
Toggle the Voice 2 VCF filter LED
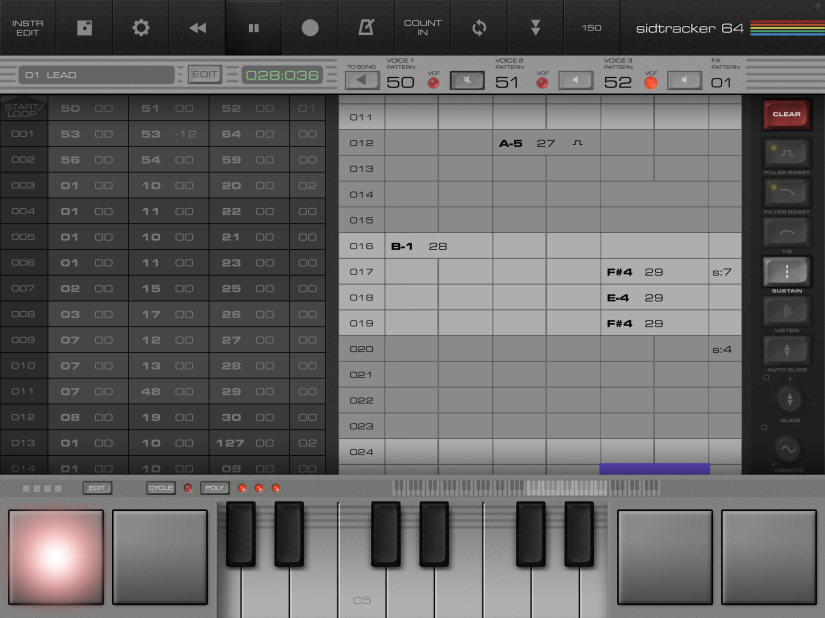pyautogui.click(x=542, y=83)
